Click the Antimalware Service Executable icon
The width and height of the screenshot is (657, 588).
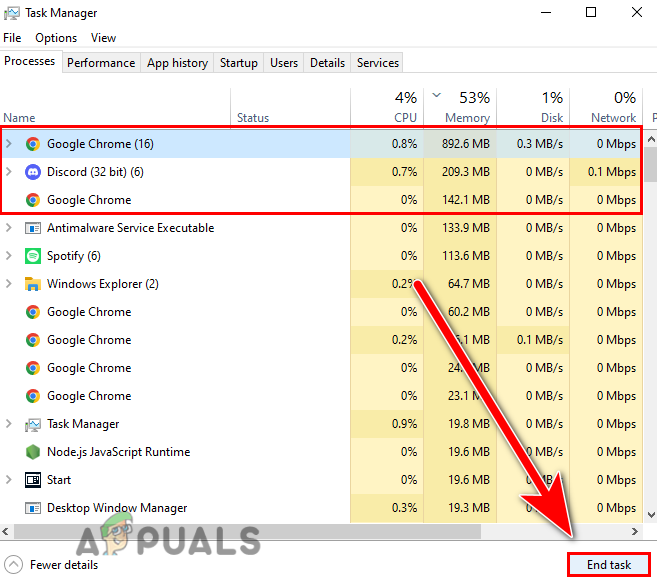tap(33, 228)
